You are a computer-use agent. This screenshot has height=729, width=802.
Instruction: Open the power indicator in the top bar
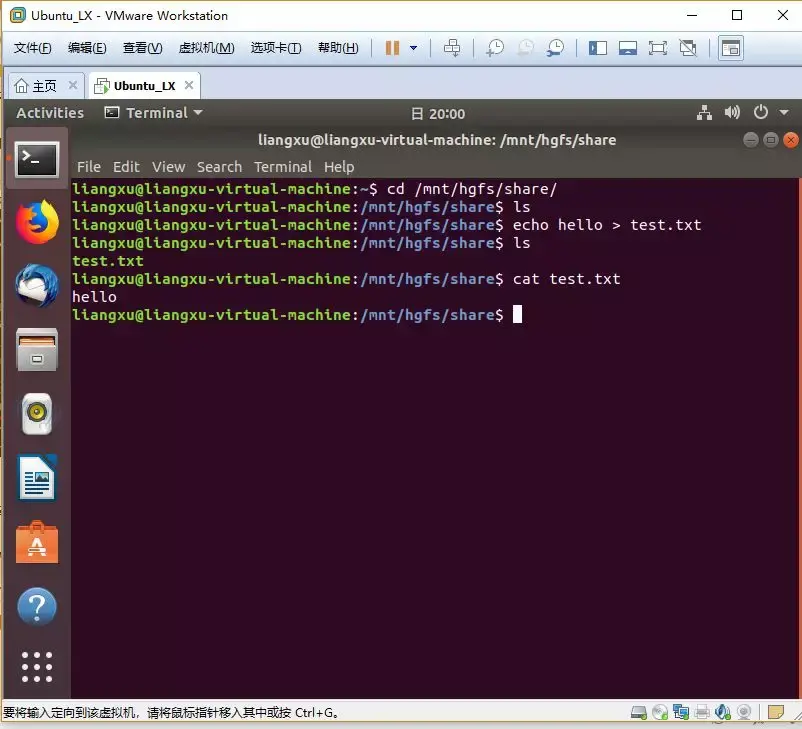coord(761,113)
